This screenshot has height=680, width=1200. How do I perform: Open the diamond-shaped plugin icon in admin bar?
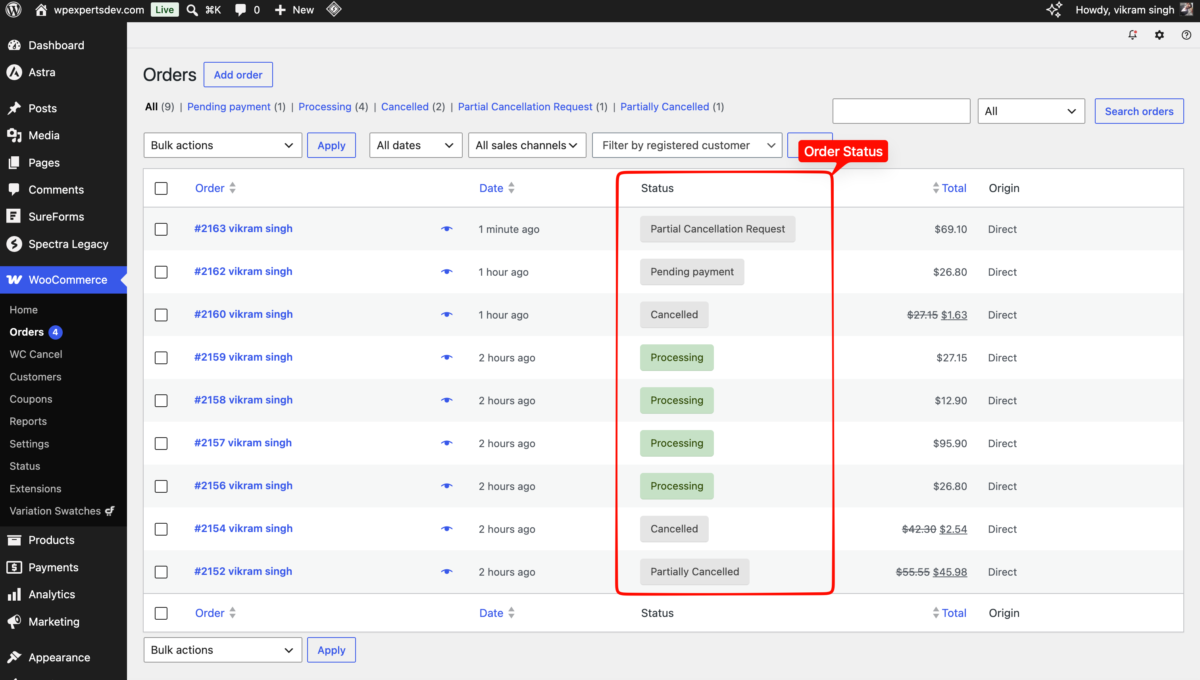(334, 9)
